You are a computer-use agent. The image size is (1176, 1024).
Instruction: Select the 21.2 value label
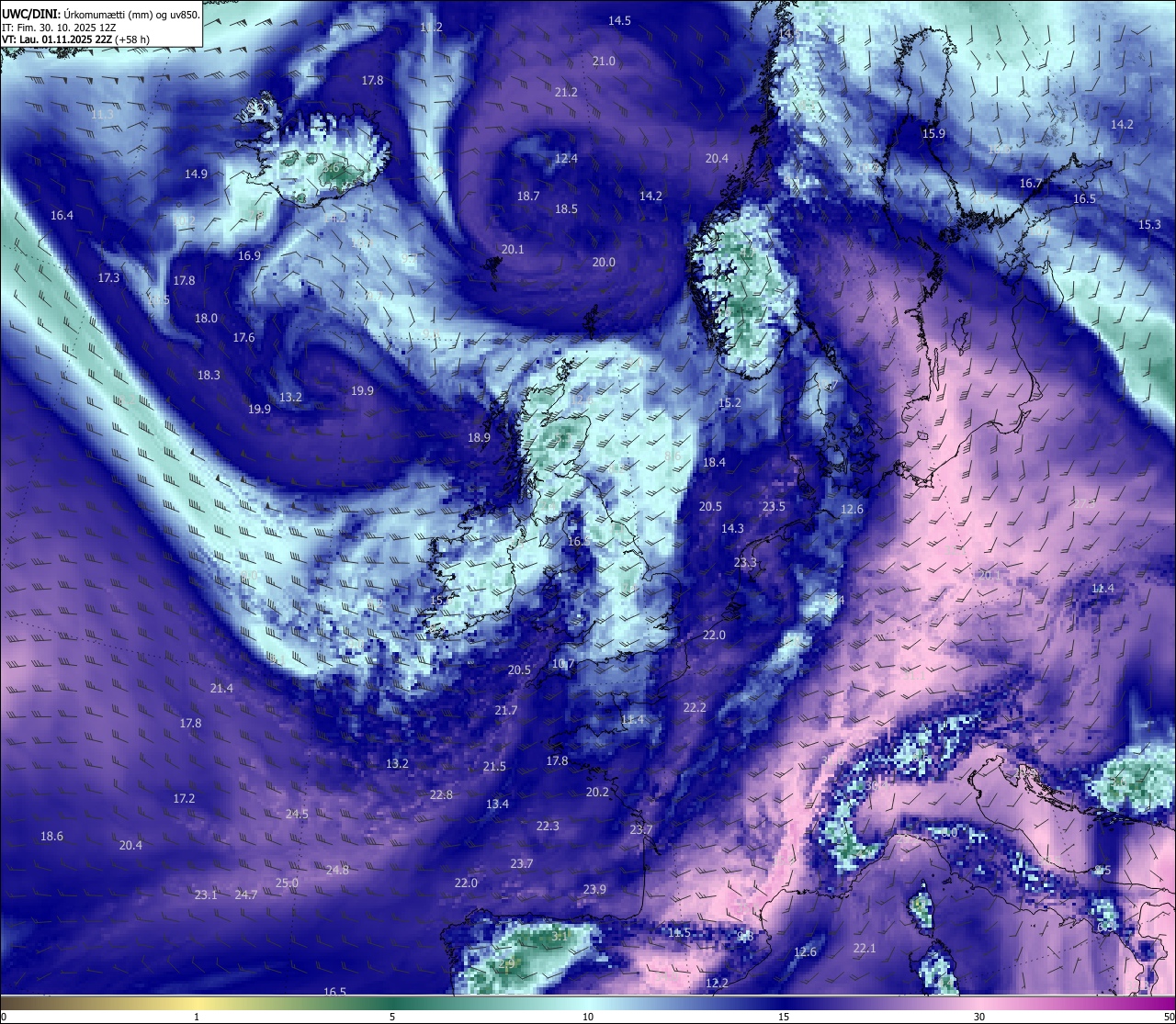(566, 93)
